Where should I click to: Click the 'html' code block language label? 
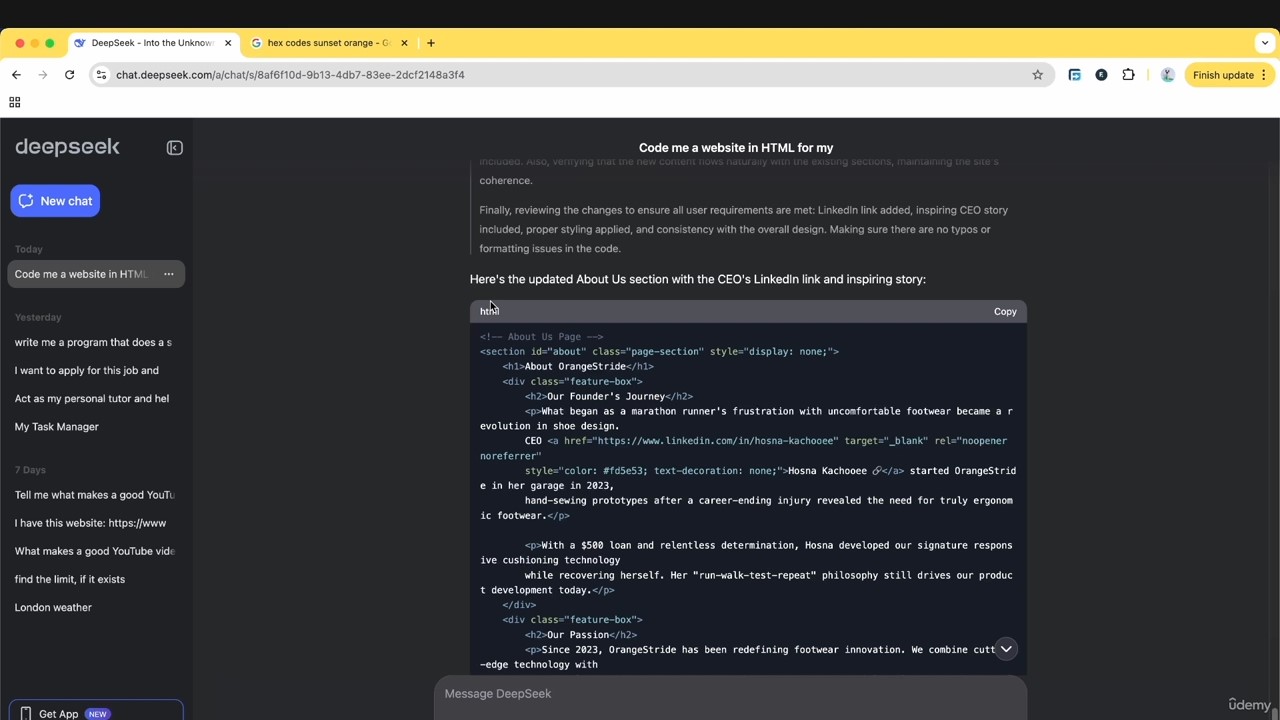pyautogui.click(x=489, y=311)
